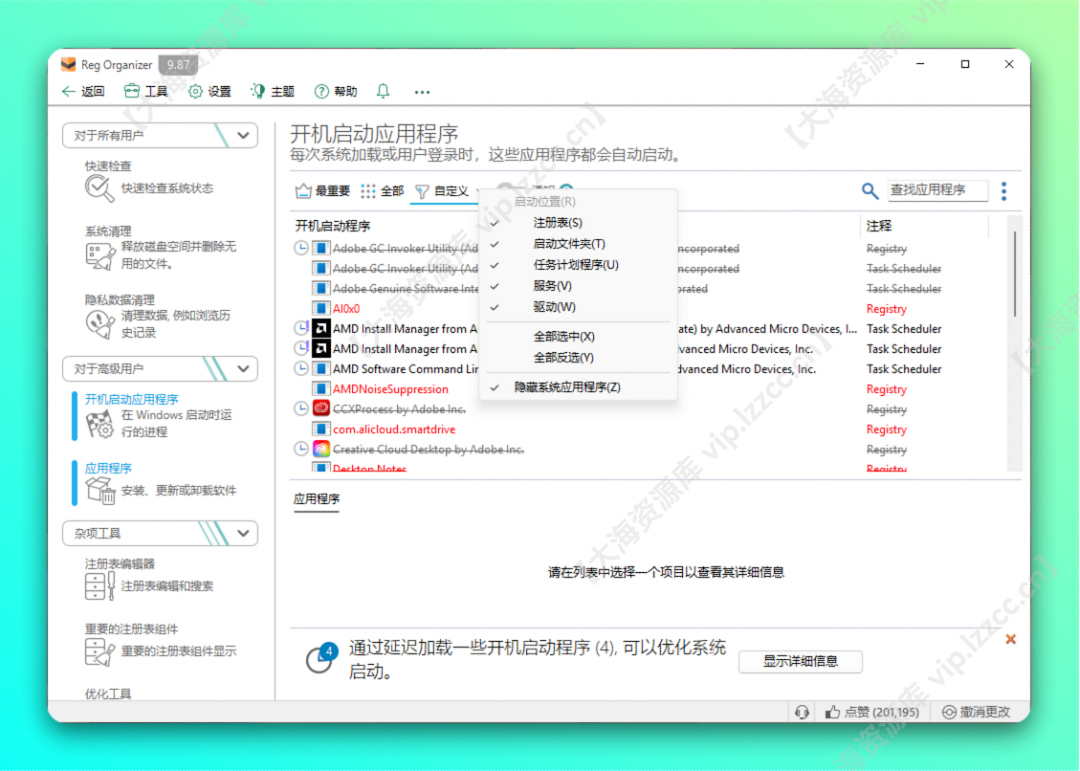The width and height of the screenshot is (1080, 771).
Task: Click the 开机启动应用程序 flag-gear icon
Action: [99, 424]
